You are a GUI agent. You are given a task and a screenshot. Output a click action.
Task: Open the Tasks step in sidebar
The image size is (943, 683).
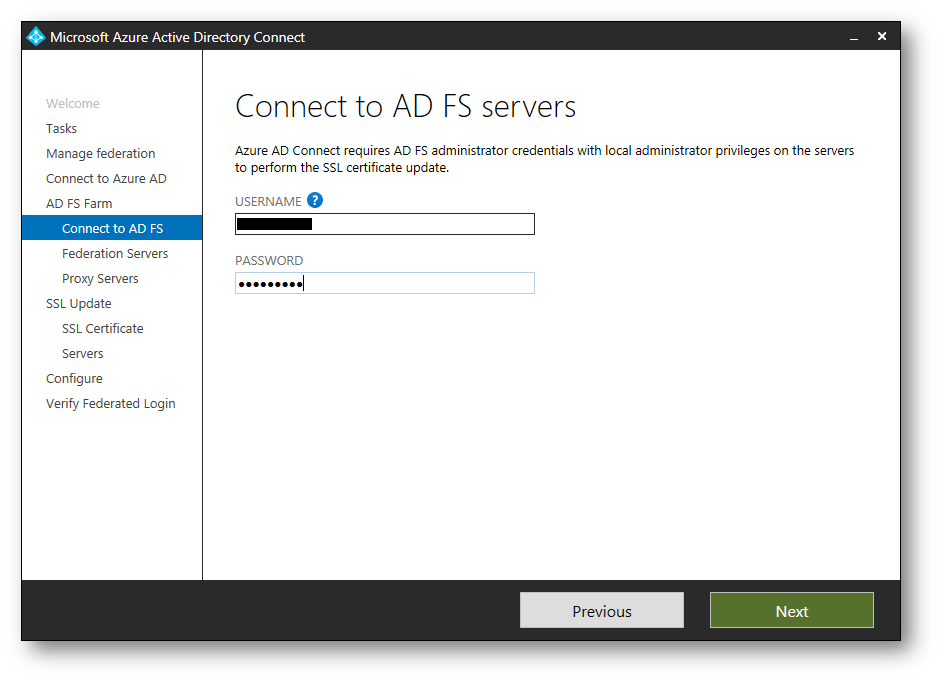pos(61,129)
